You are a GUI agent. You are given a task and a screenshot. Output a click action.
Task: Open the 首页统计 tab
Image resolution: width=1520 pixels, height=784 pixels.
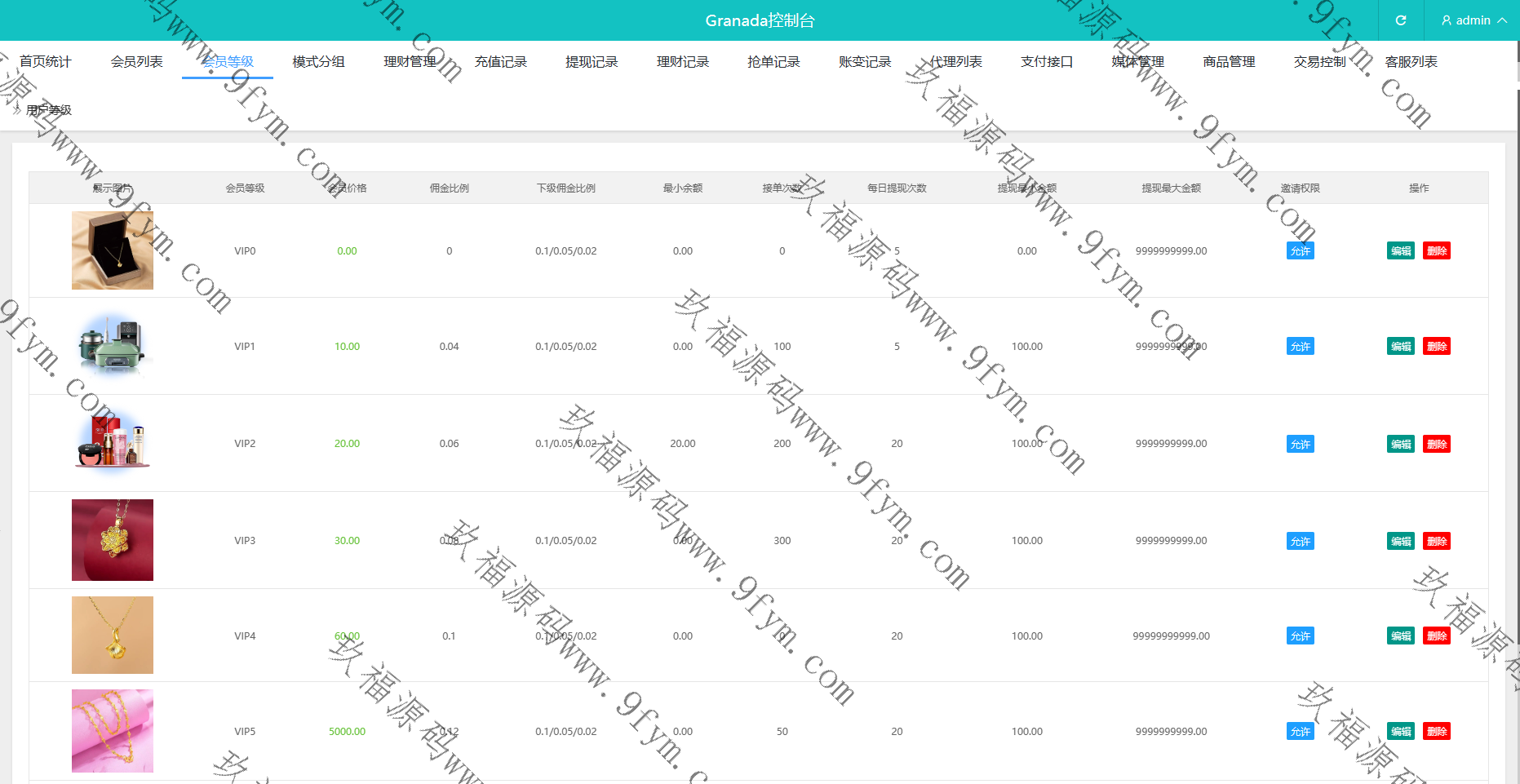(46, 62)
